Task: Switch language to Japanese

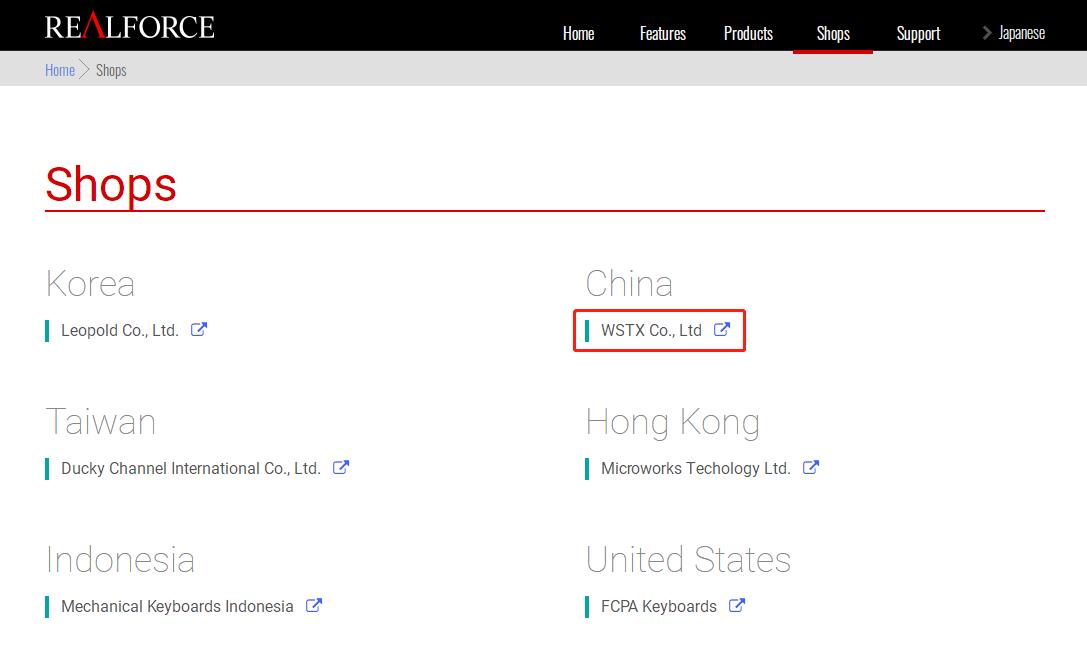Action: click(1021, 33)
